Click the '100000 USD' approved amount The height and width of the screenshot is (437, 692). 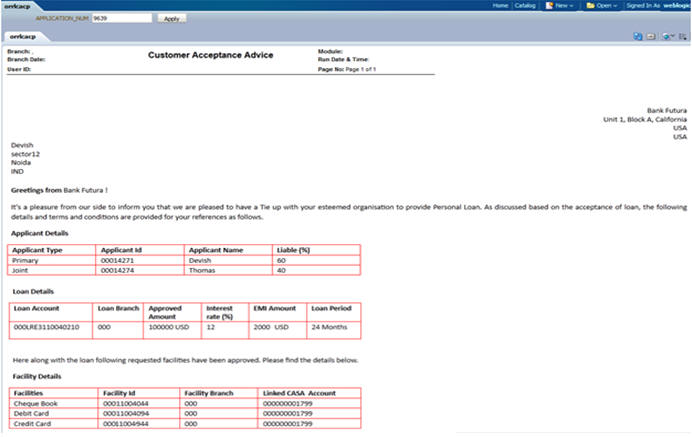click(x=169, y=327)
